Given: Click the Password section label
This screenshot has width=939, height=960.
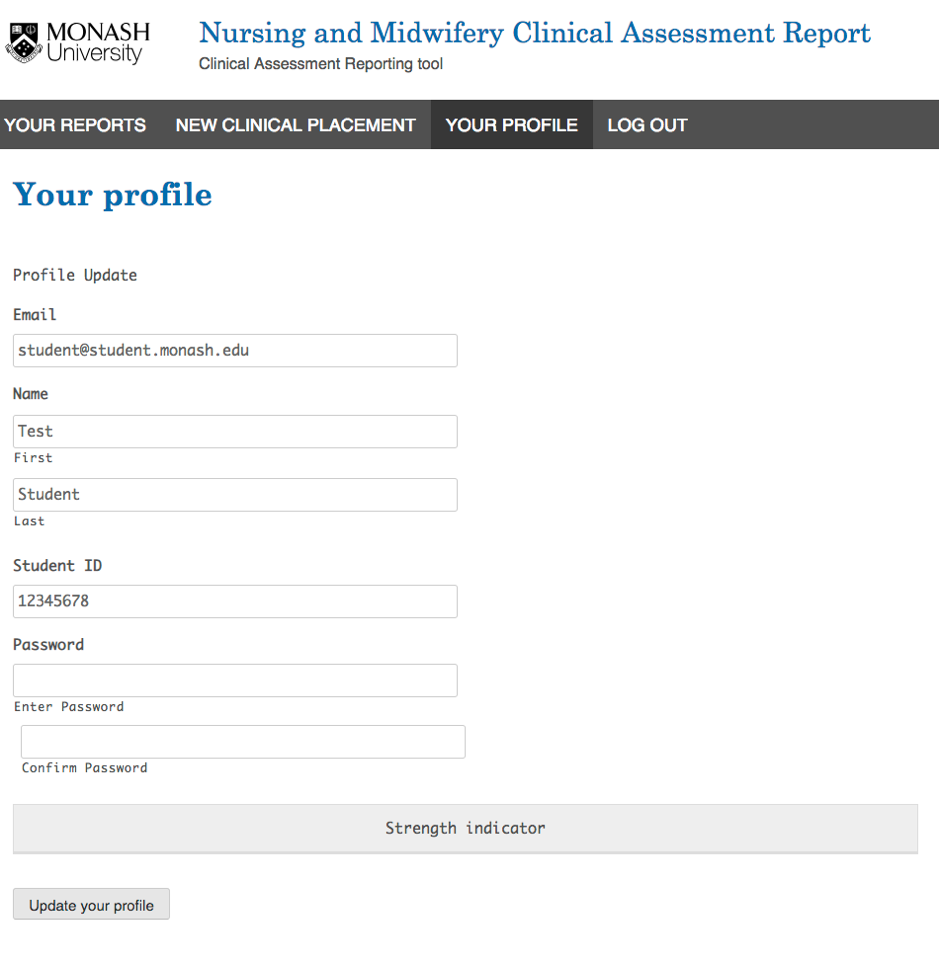Looking at the screenshot, I should tap(48, 644).
